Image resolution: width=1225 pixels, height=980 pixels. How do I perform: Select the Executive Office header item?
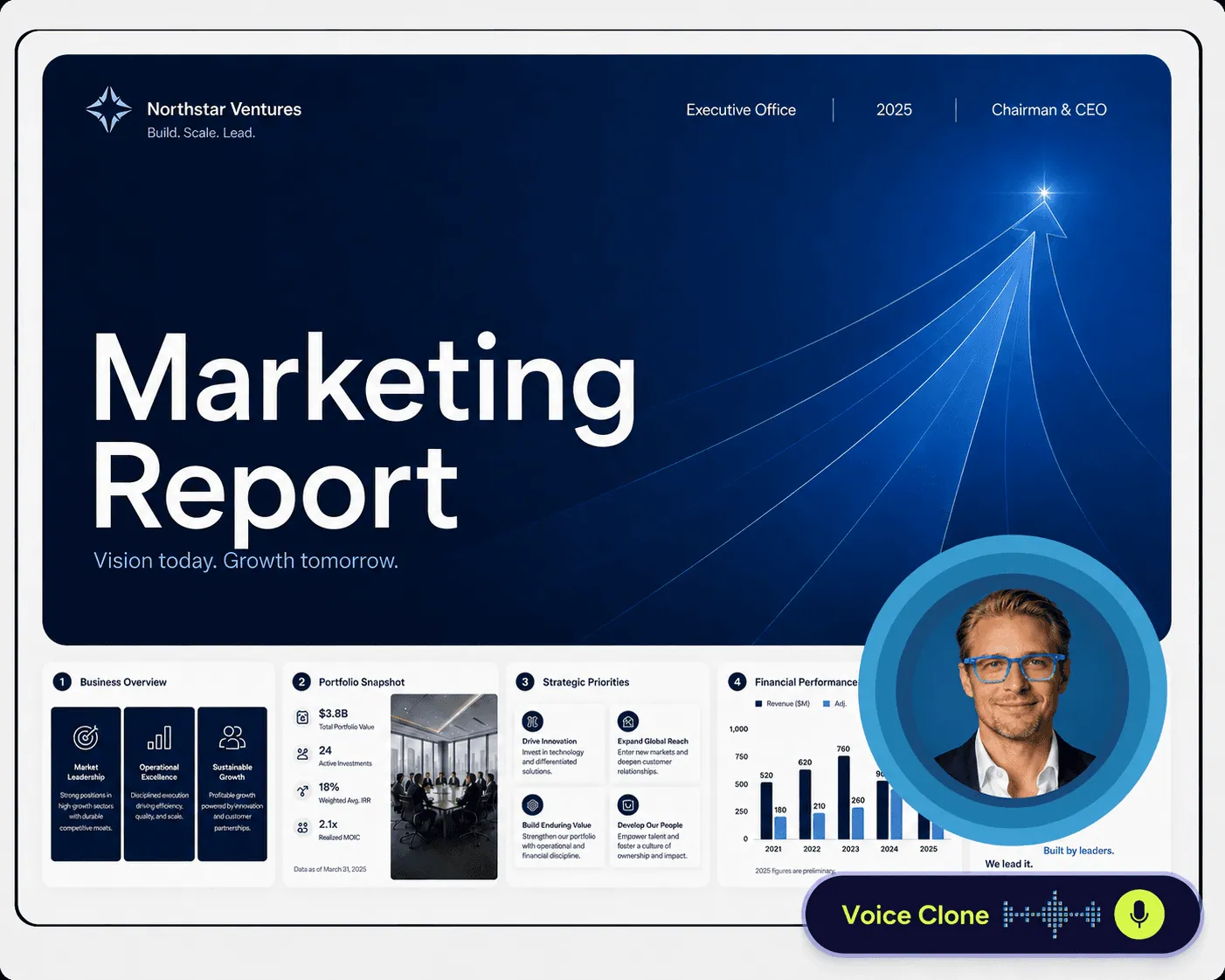tap(741, 110)
